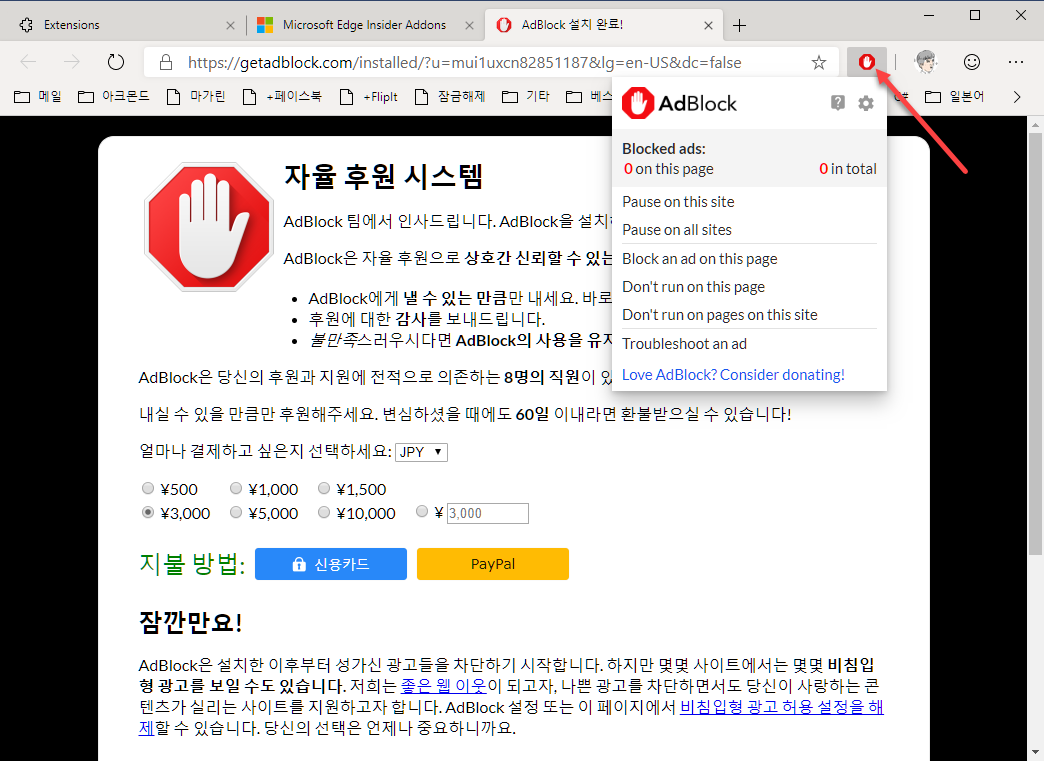Open the 마가린 bookmark
The width and height of the screenshot is (1044, 761).
pos(196,97)
